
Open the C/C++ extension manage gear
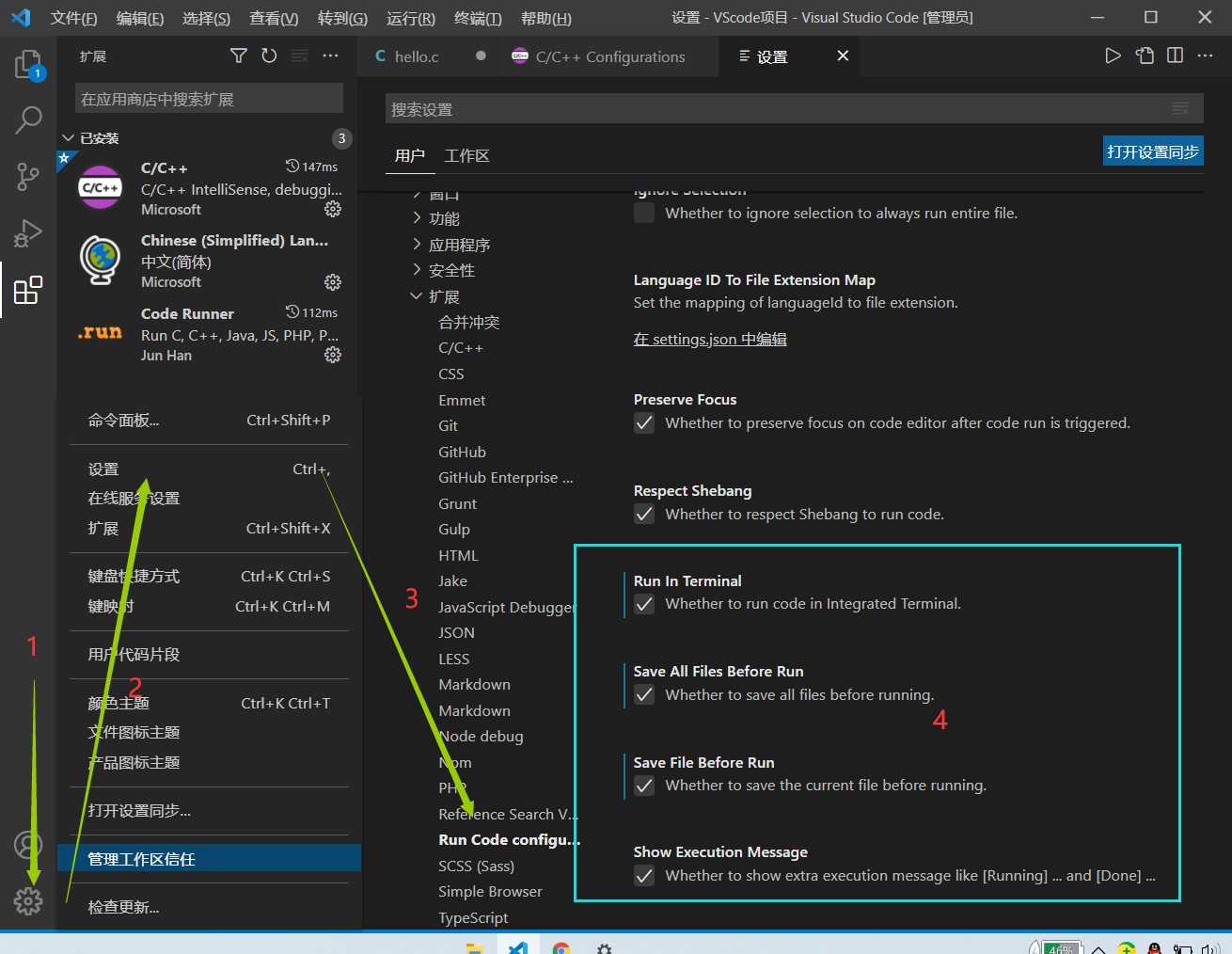[x=333, y=209]
